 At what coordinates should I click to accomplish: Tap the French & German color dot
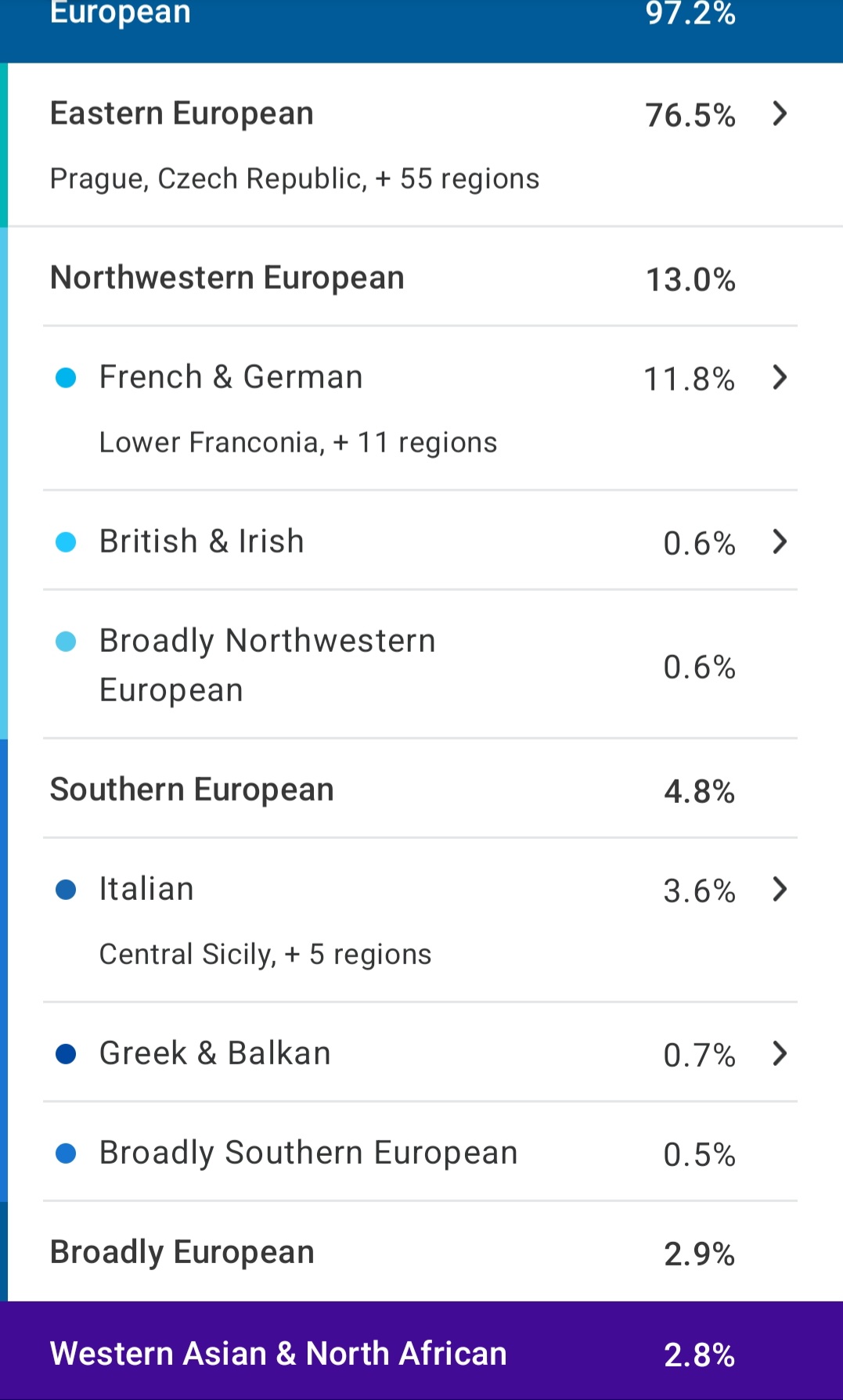tap(66, 378)
